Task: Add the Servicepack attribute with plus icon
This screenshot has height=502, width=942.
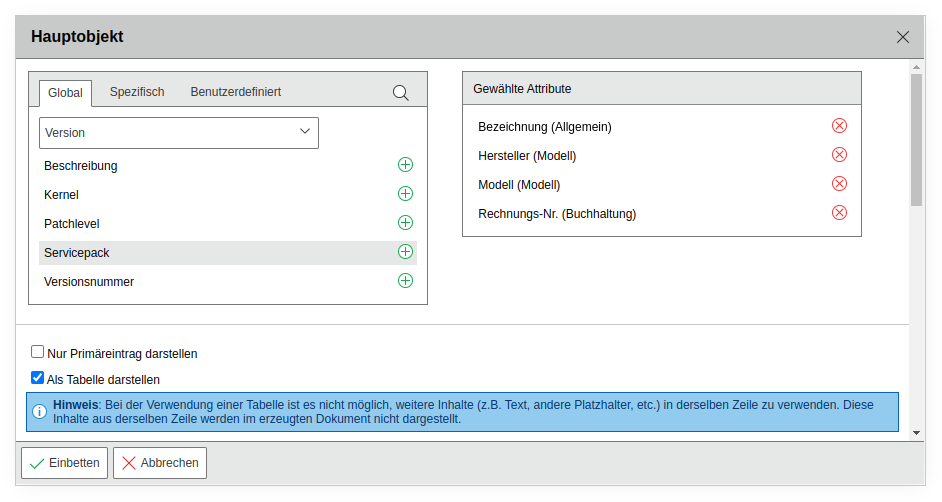Action: click(405, 252)
